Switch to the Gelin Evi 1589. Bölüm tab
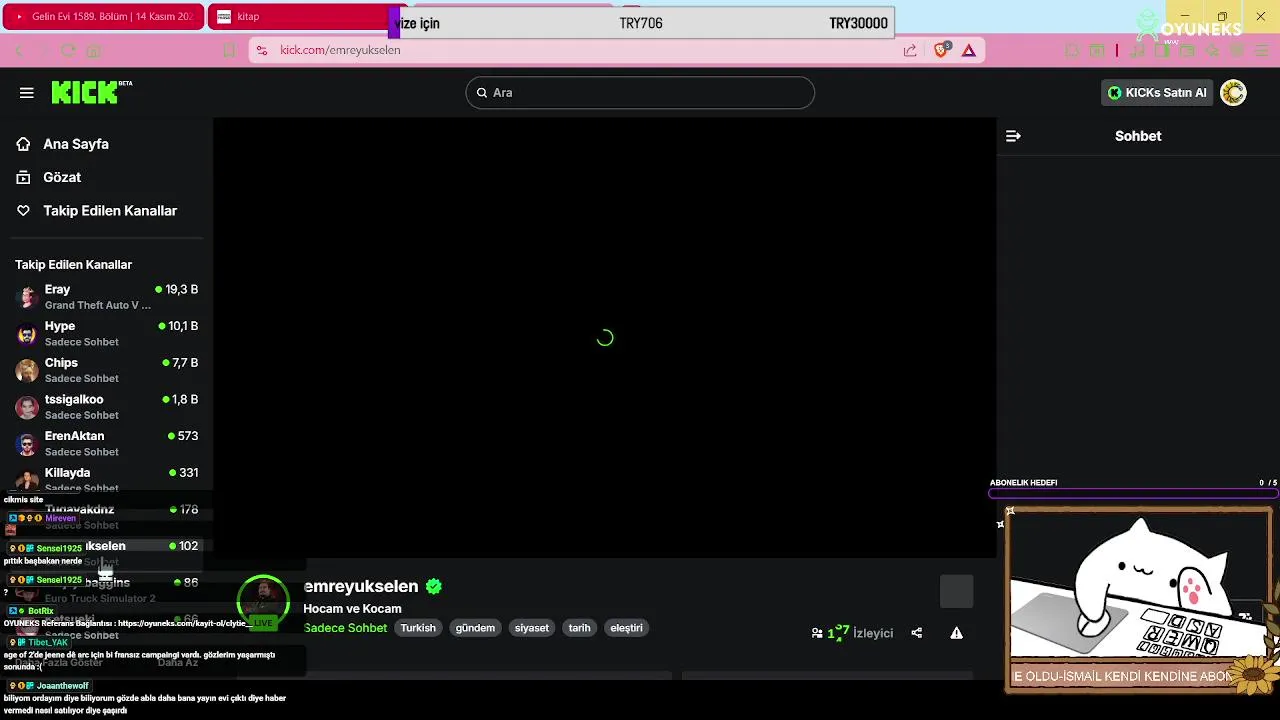Screen dimensions: 1280x720 click(104, 17)
